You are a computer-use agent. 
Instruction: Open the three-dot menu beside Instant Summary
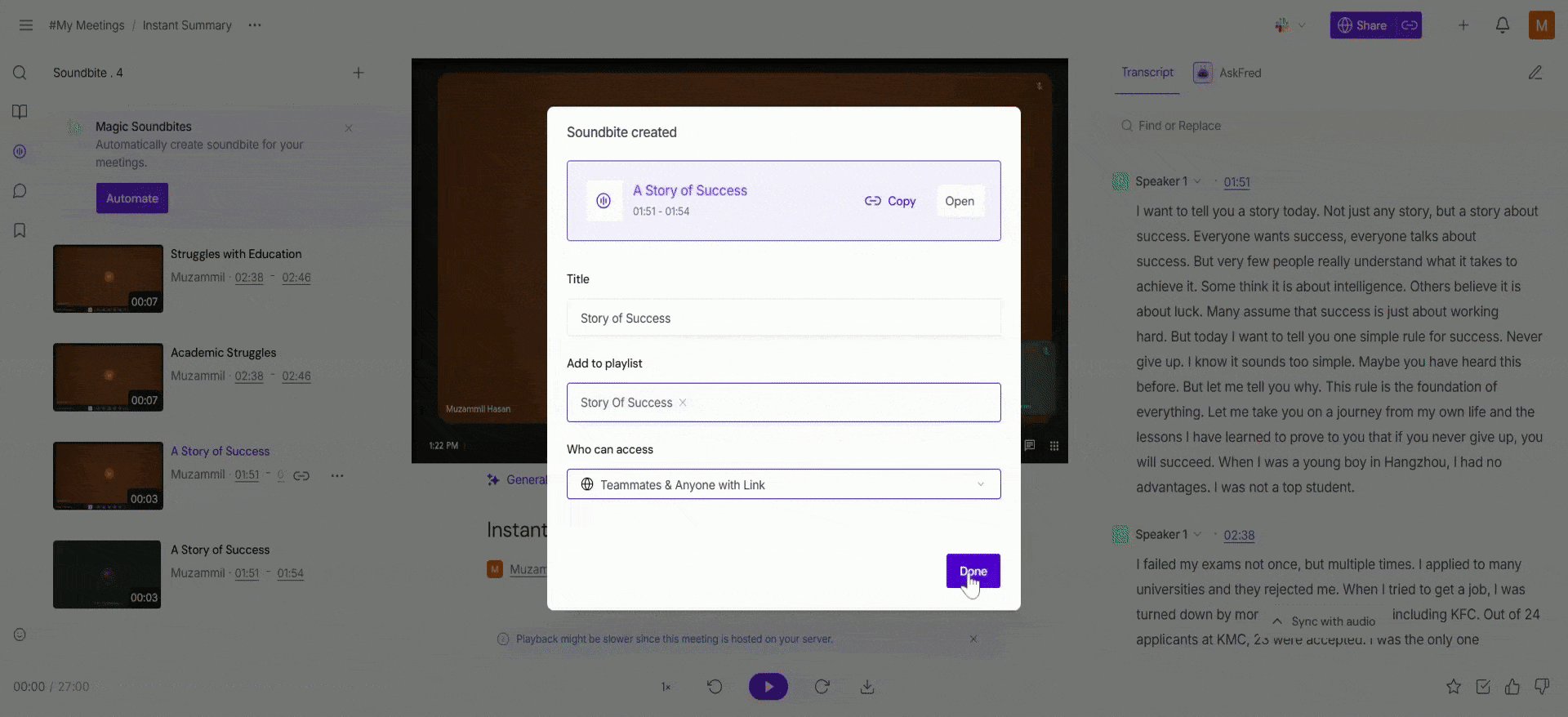tap(255, 25)
